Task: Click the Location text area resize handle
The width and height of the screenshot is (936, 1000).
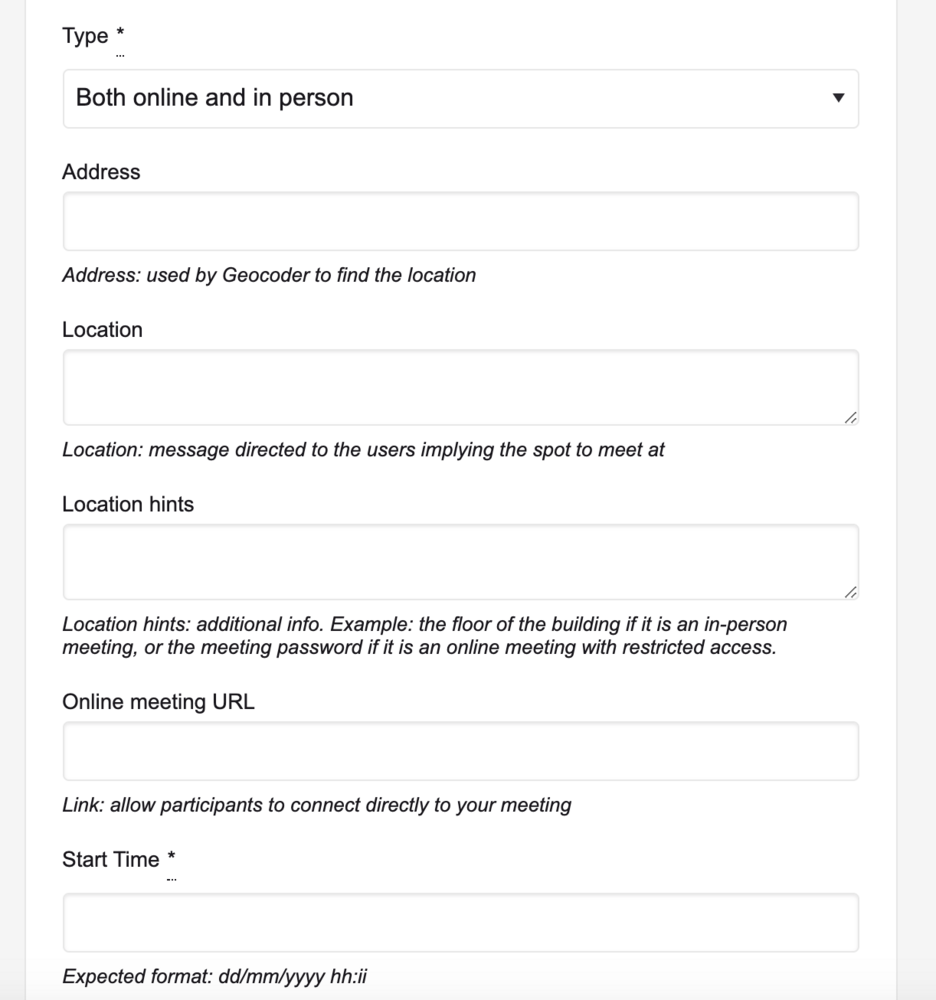Action: tap(849, 417)
